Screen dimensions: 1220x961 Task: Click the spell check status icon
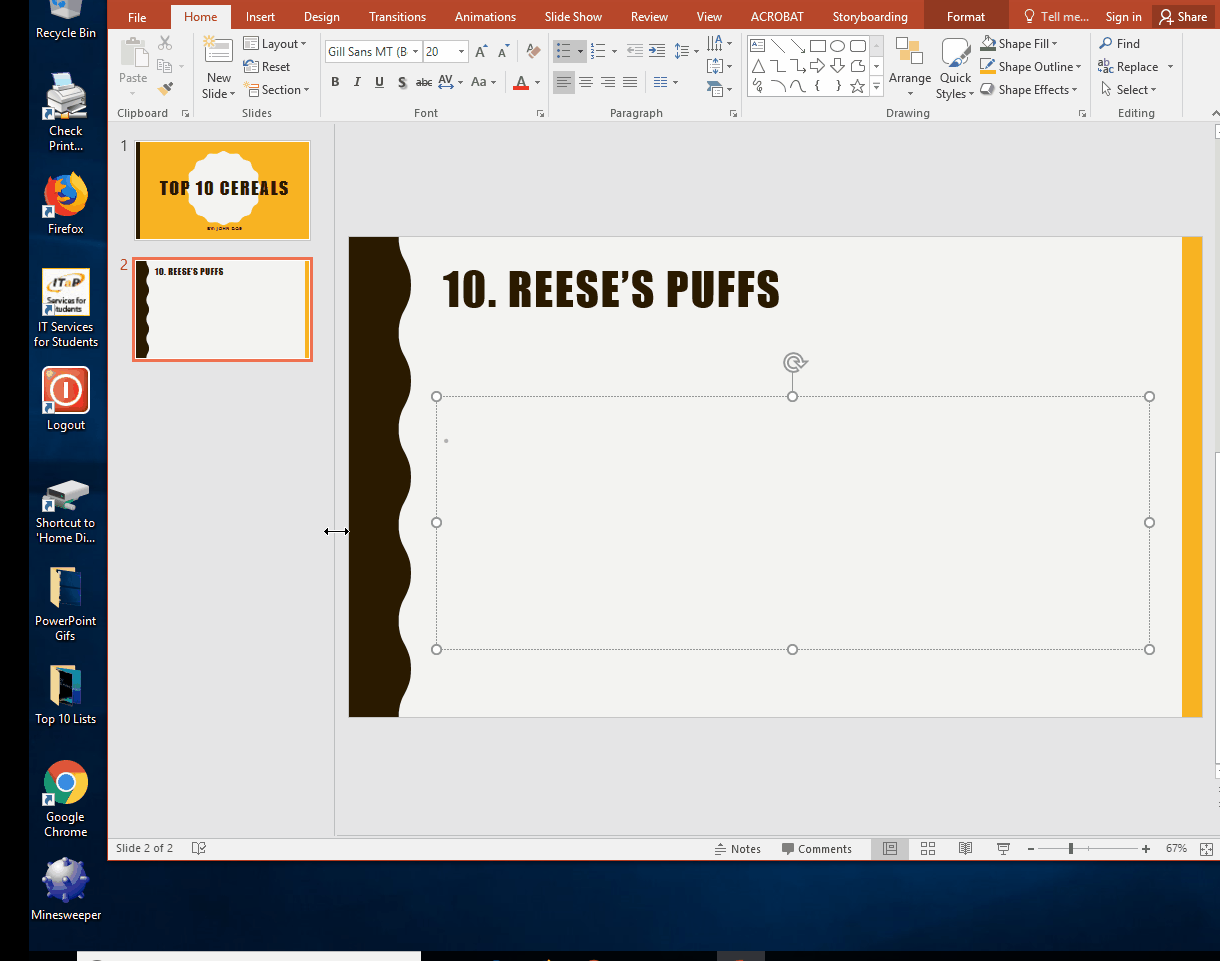click(x=199, y=848)
